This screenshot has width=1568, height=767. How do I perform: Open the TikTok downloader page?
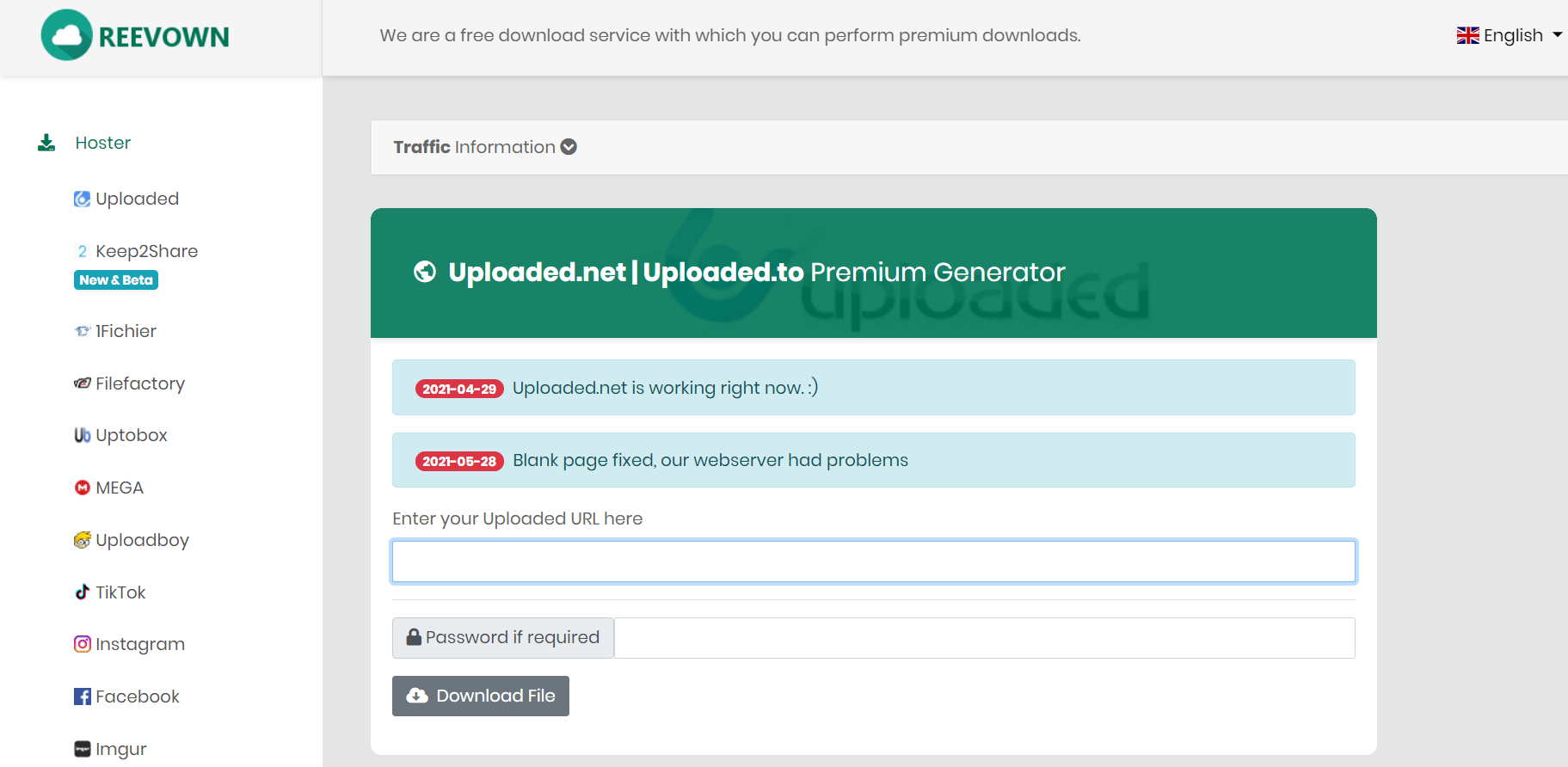pos(120,592)
